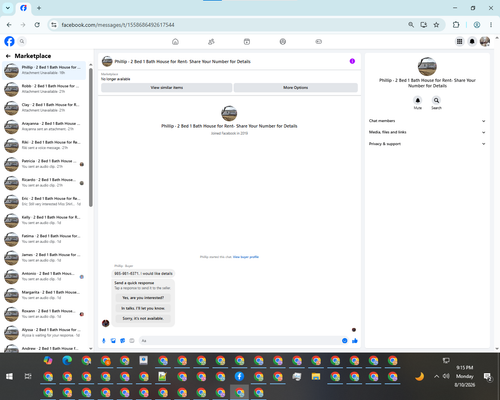Image resolution: width=500 pixels, height=400 pixels.
Task: Click the GIF icon in composer
Action: (x=132, y=341)
